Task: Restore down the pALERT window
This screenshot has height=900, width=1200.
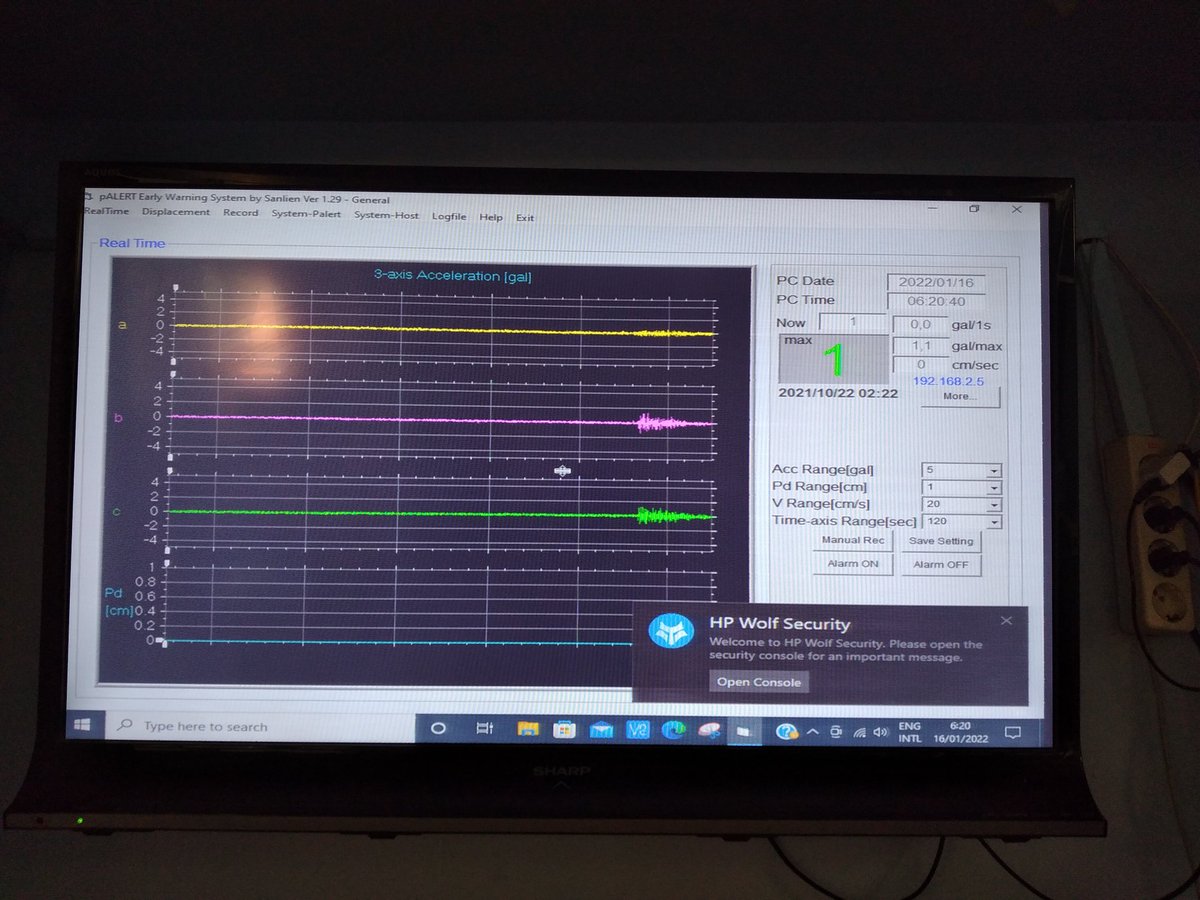Action: tap(975, 208)
